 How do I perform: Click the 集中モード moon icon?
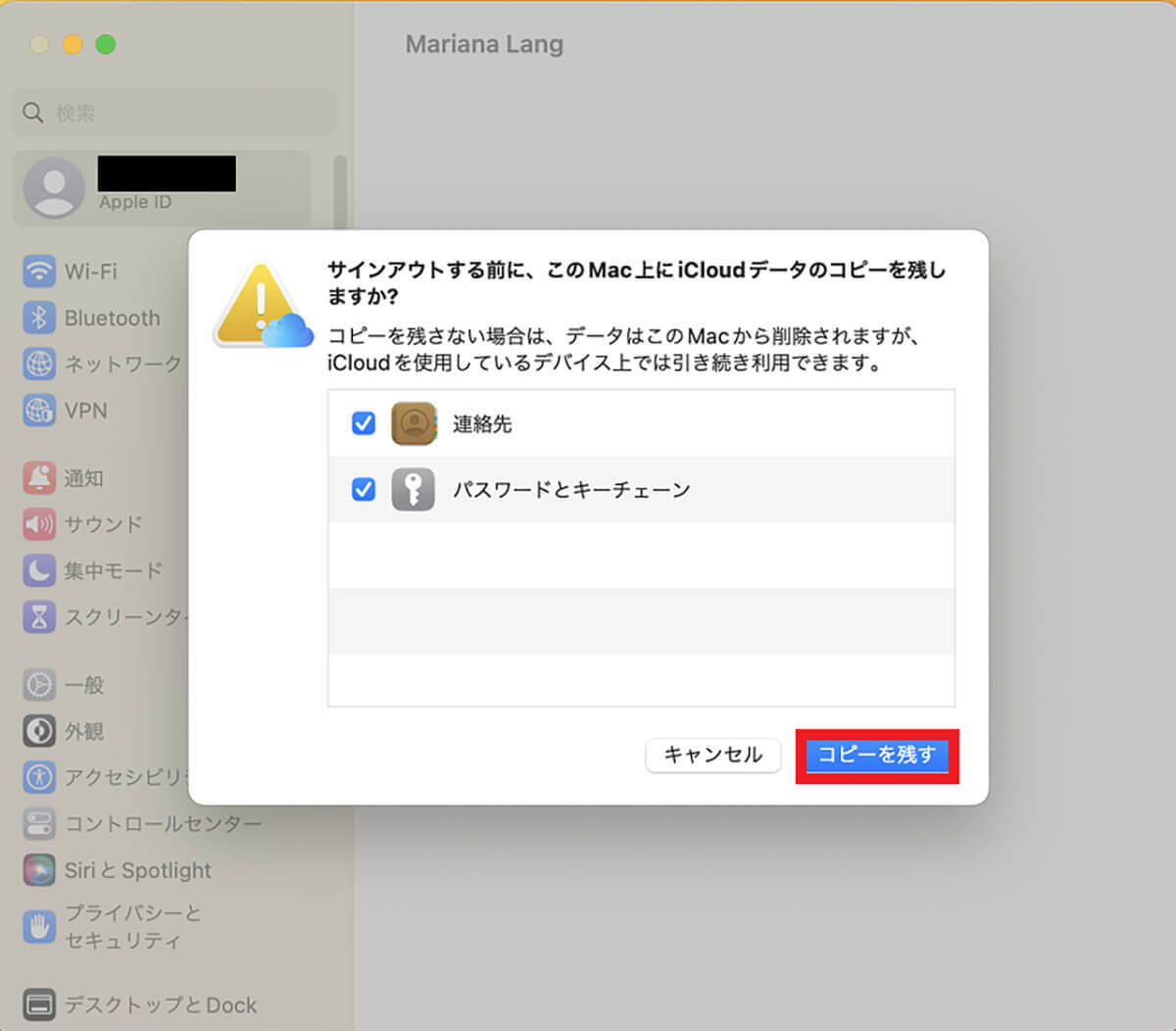tap(39, 570)
